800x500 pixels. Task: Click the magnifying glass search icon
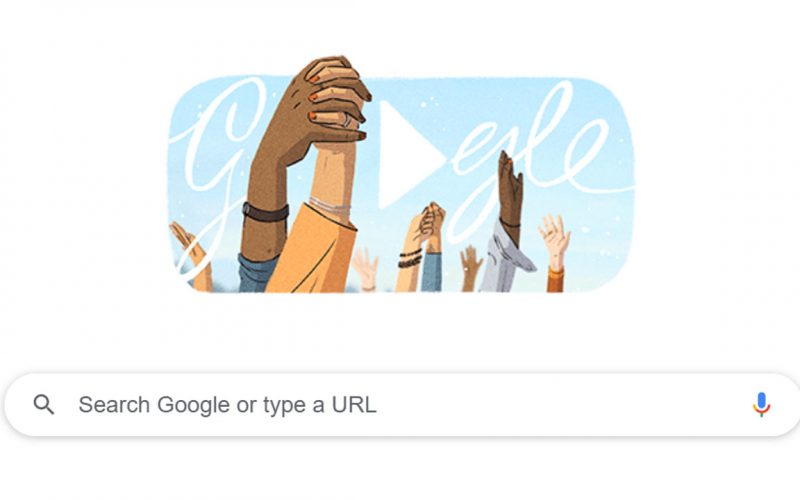tap(44, 405)
